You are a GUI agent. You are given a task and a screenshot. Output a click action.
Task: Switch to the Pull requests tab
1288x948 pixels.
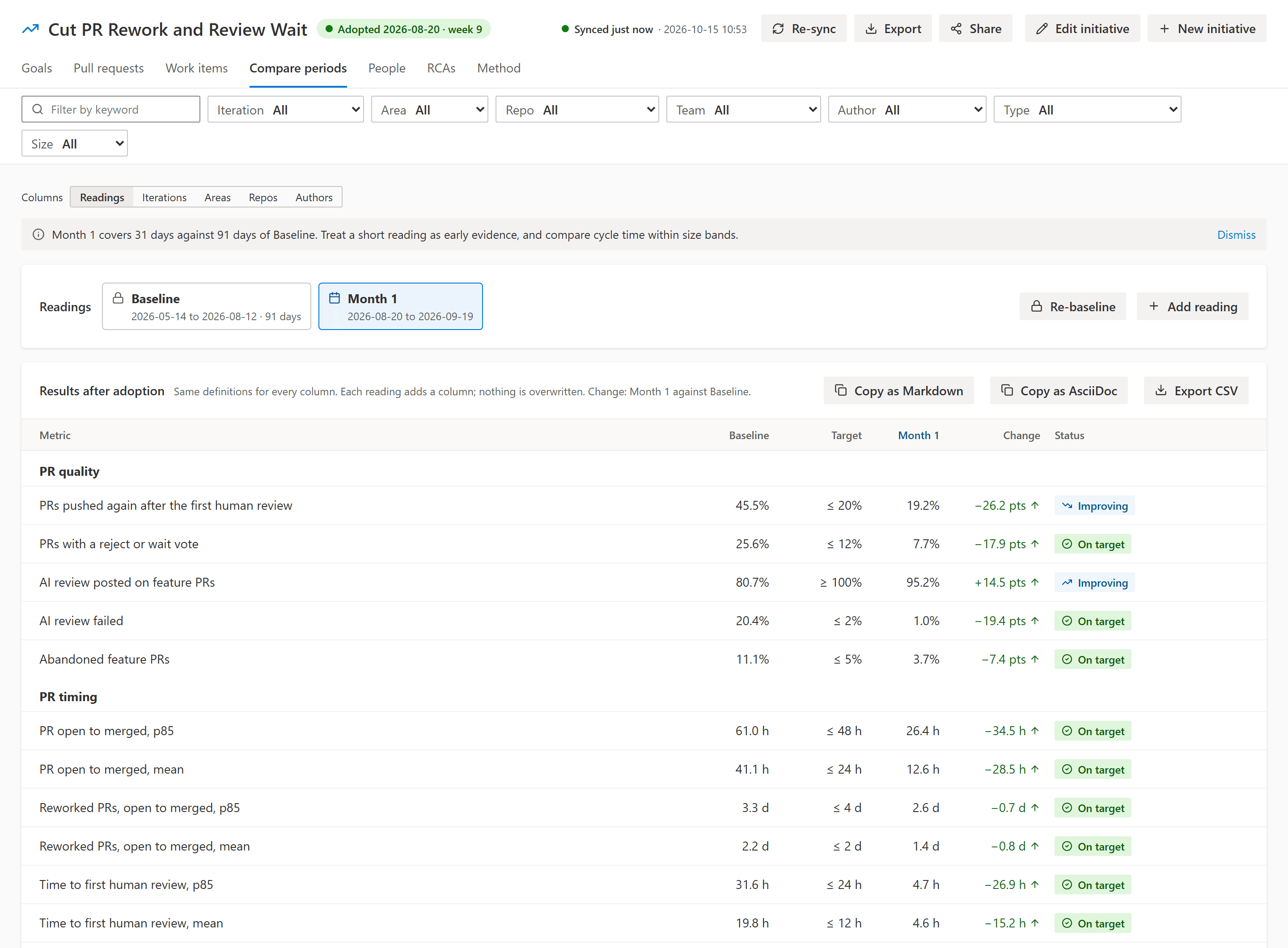click(x=109, y=68)
